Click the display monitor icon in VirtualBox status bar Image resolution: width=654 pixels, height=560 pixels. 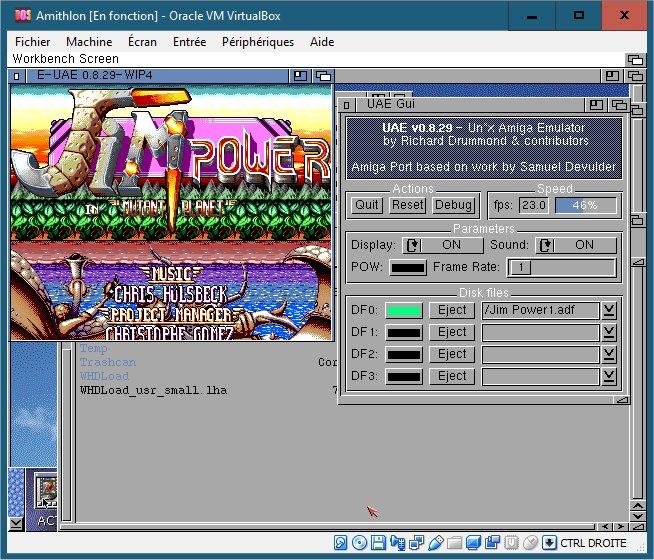pyautogui.click(x=473, y=542)
